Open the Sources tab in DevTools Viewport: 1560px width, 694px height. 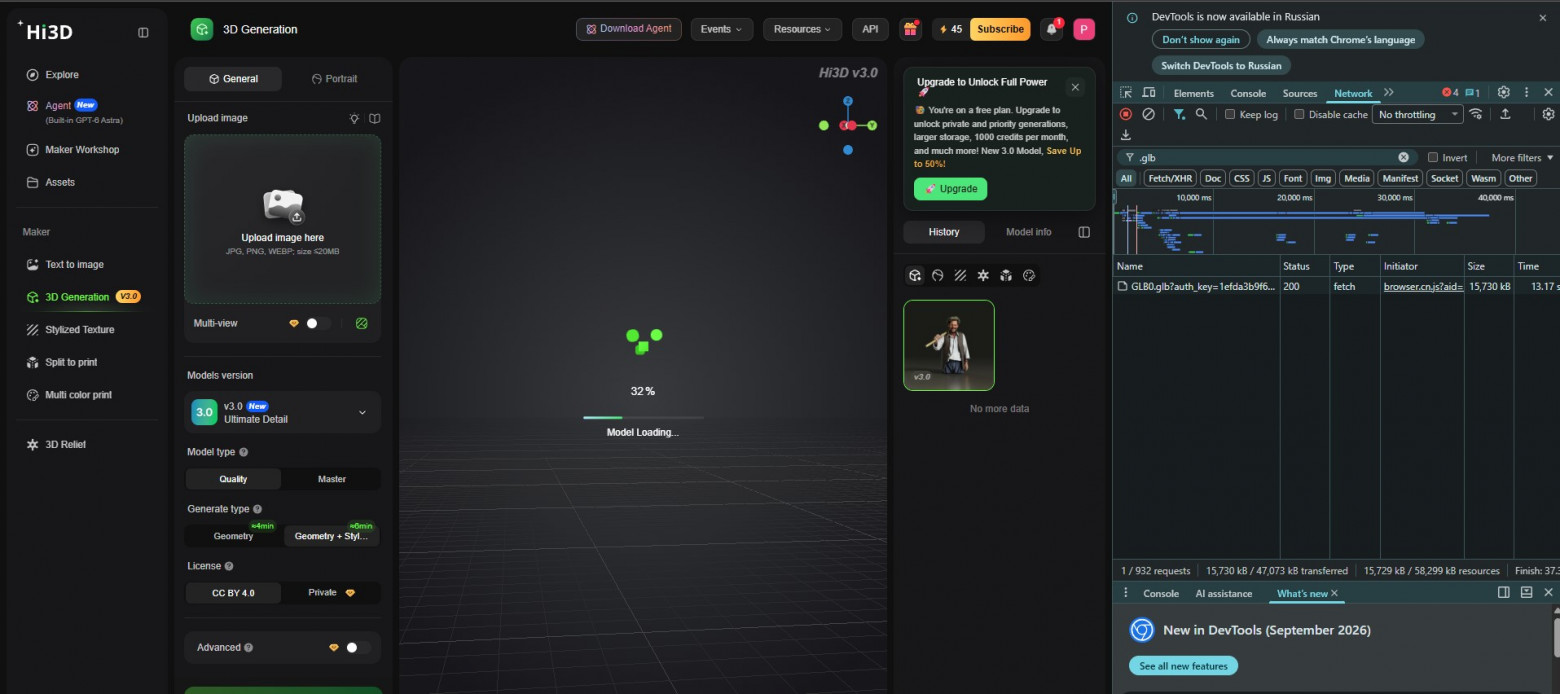point(1300,93)
